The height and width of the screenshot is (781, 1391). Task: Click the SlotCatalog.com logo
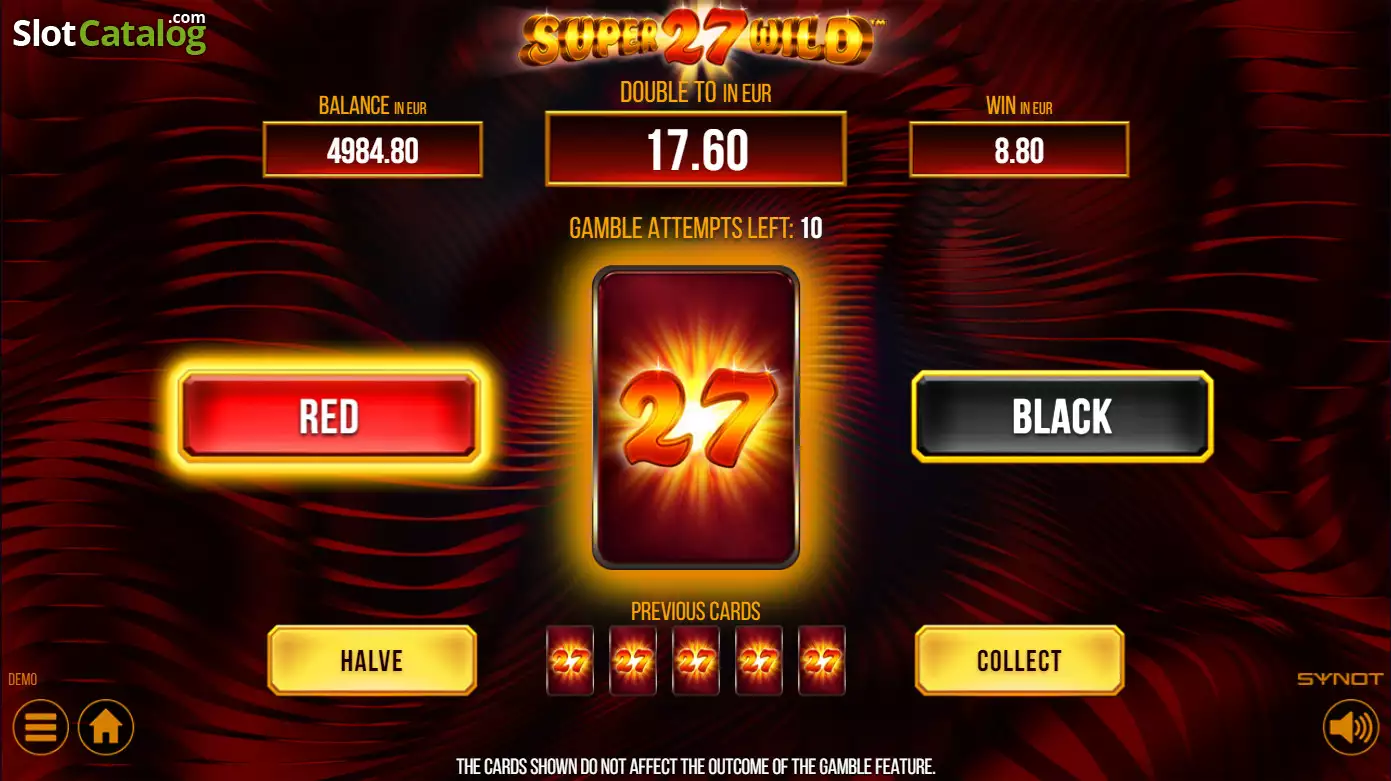click(109, 33)
